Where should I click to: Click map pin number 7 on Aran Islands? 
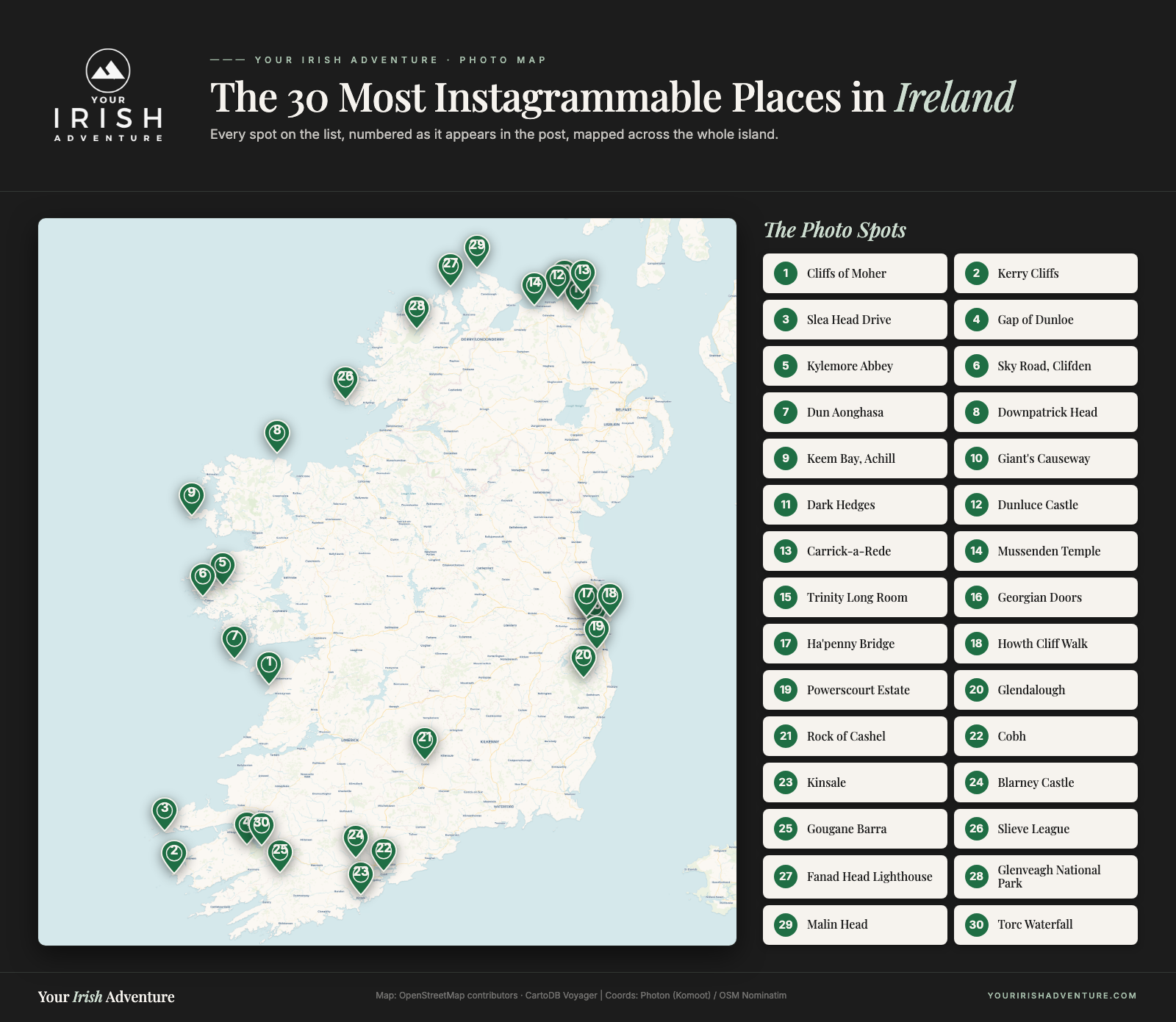[x=234, y=641]
